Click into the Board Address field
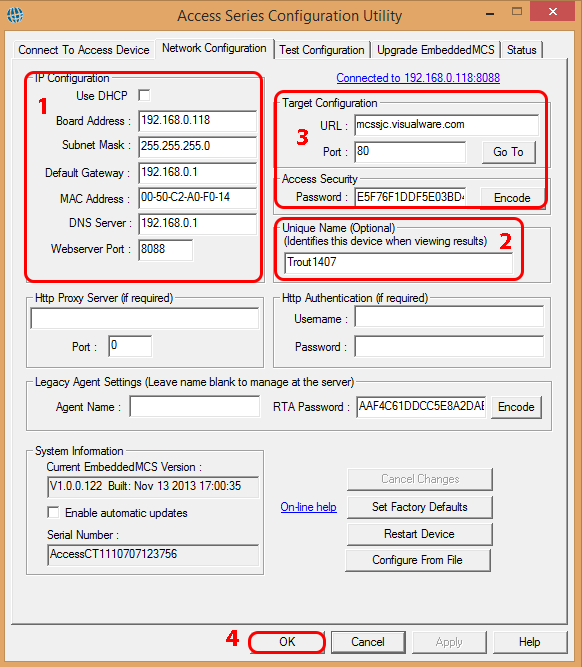This screenshot has height=667, width=582. (x=197, y=120)
